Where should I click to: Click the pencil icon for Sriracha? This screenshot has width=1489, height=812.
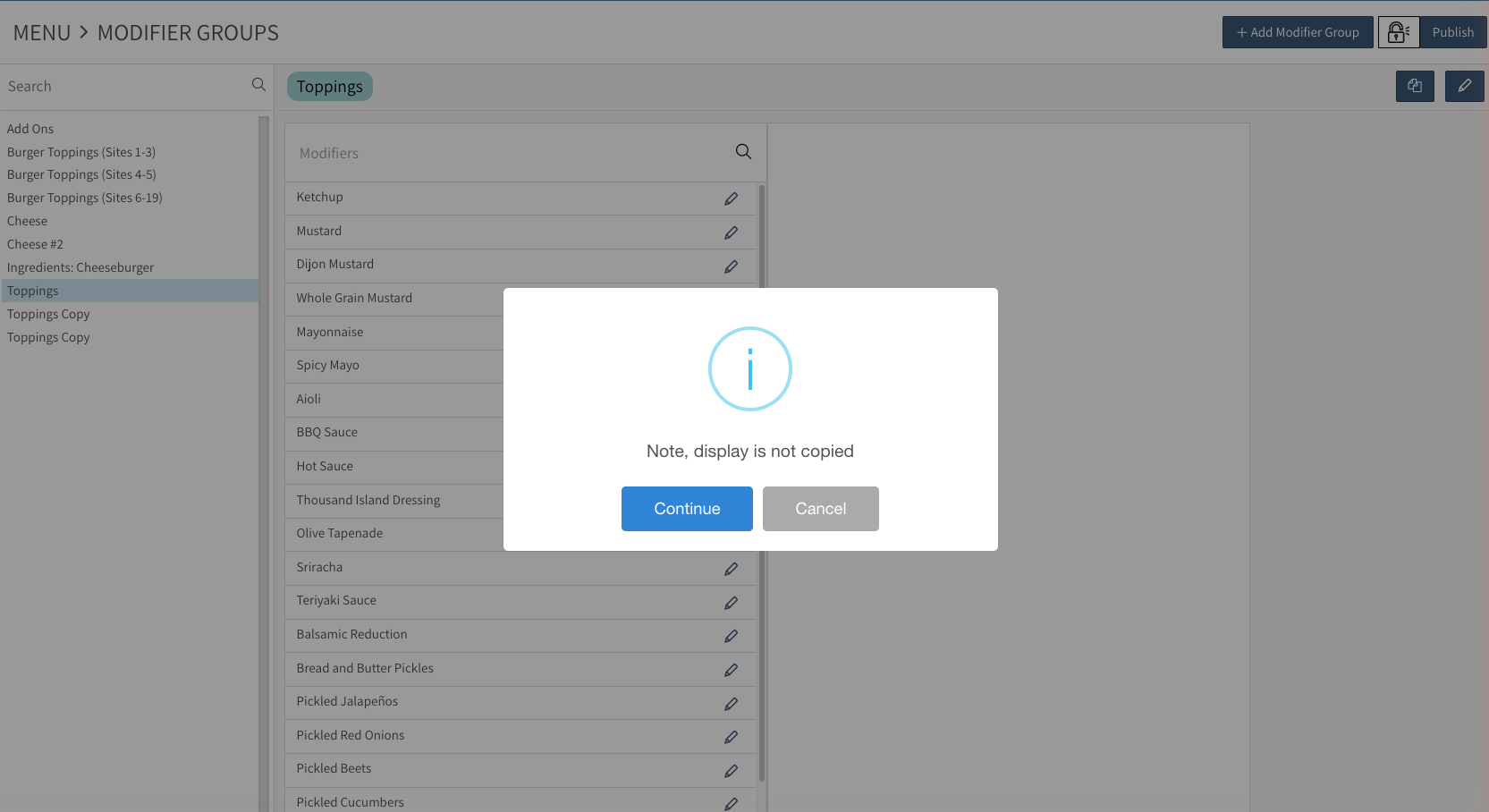[732, 569]
